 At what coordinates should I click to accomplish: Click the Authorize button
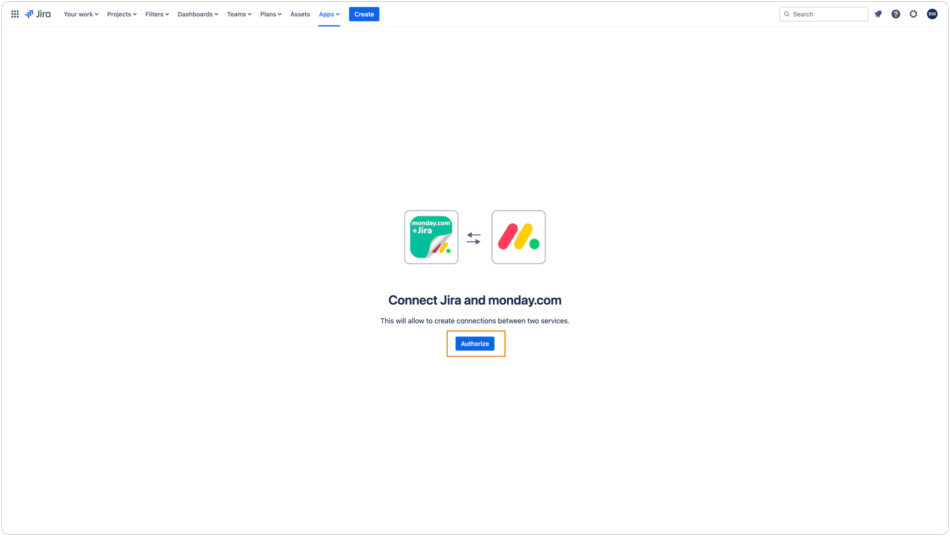click(x=475, y=344)
